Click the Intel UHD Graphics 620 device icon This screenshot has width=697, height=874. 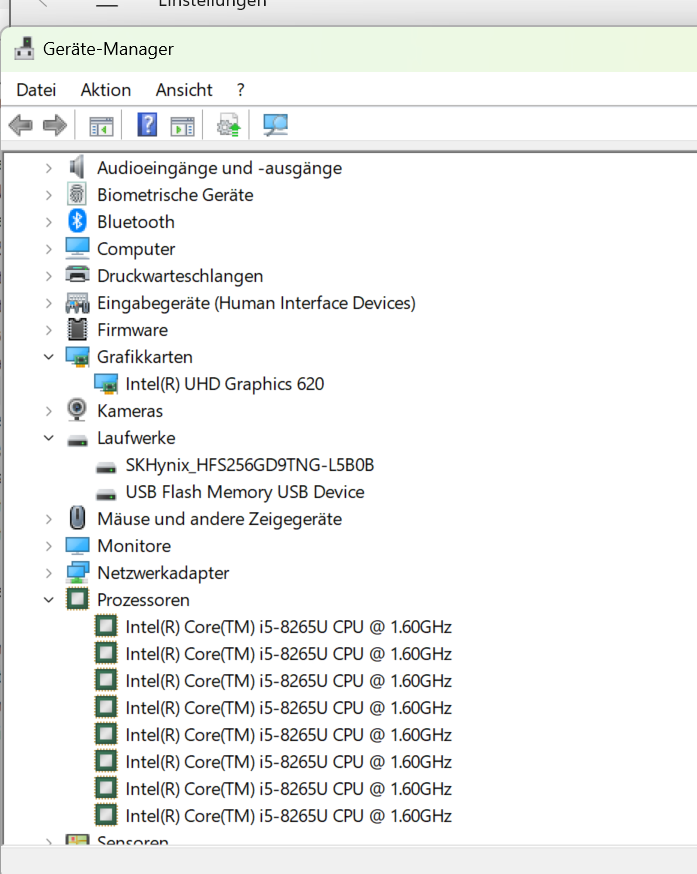point(106,384)
